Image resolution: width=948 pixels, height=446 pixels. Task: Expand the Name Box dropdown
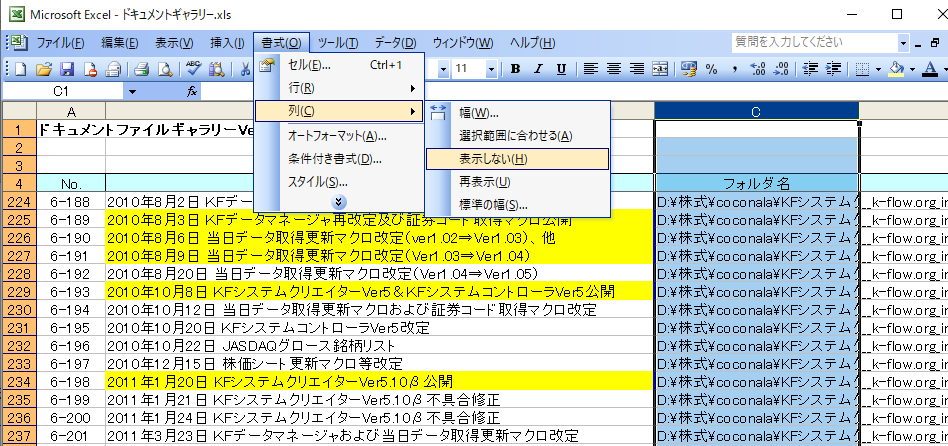click(x=132, y=91)
